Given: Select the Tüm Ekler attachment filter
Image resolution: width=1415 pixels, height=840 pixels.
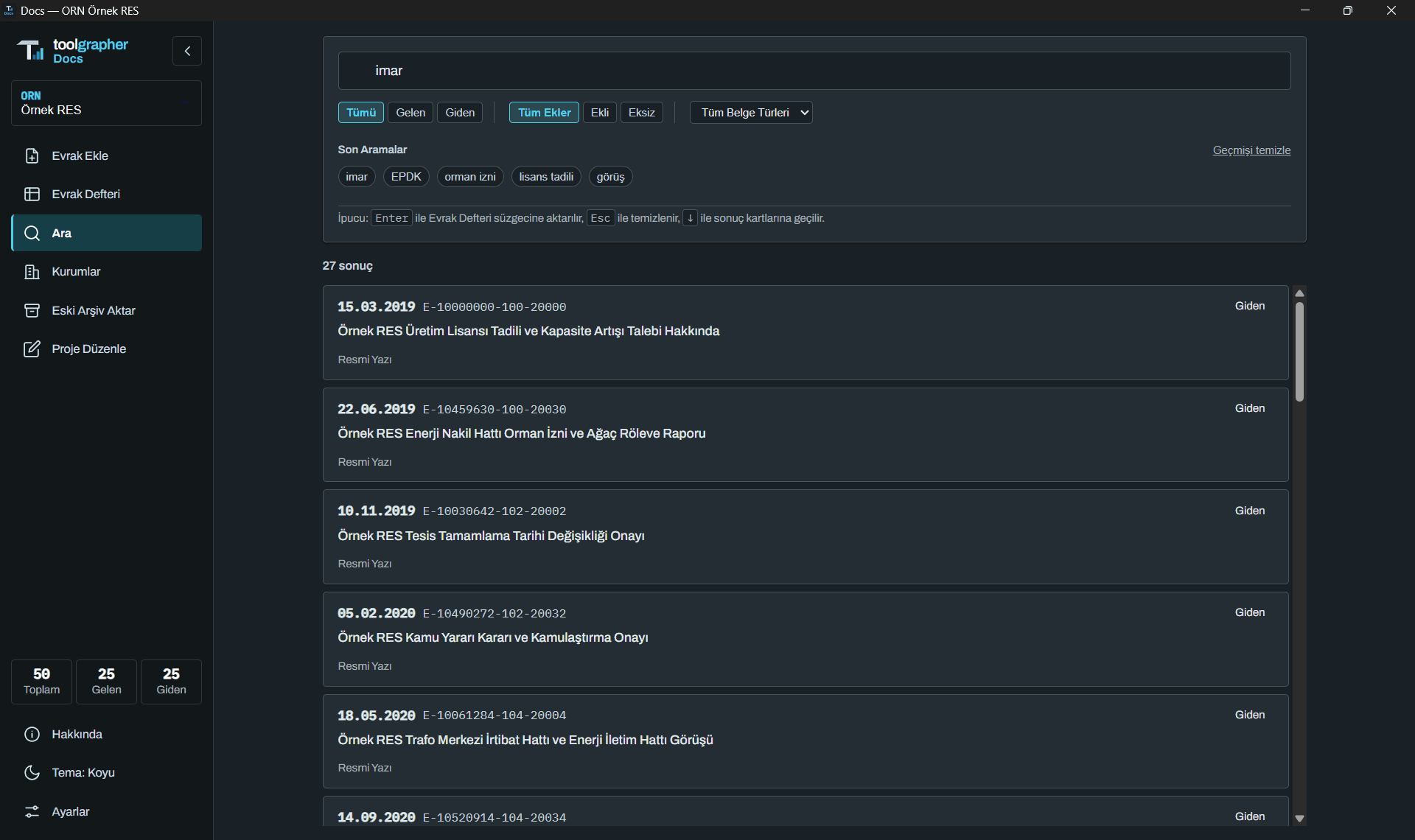Looking at the screenshot, I should (544, 112).
